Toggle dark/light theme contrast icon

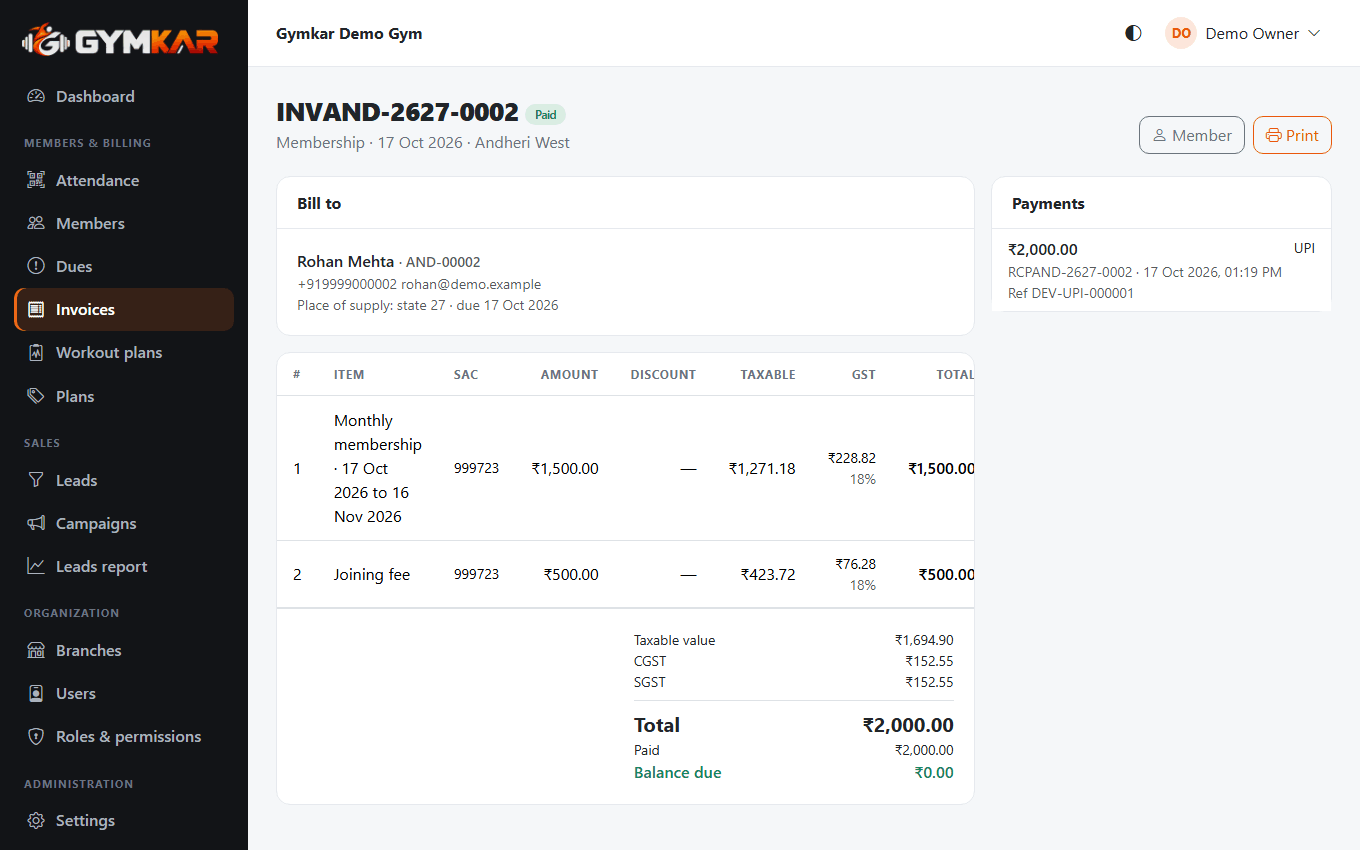click(x=1133, y=33)
